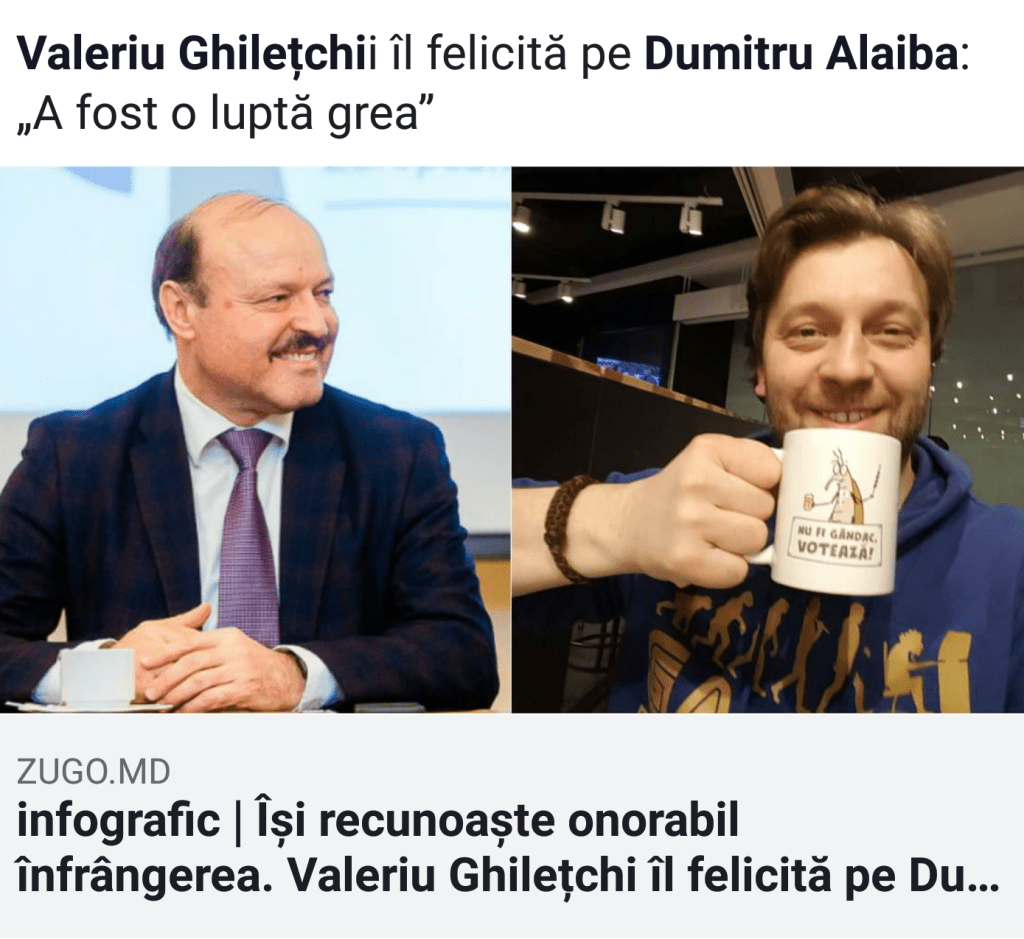Viewport: 1024px width, 939px height.
Task: Click the bold name Valeriu Ghilețchi in post
Action: [x=193, y=57]
